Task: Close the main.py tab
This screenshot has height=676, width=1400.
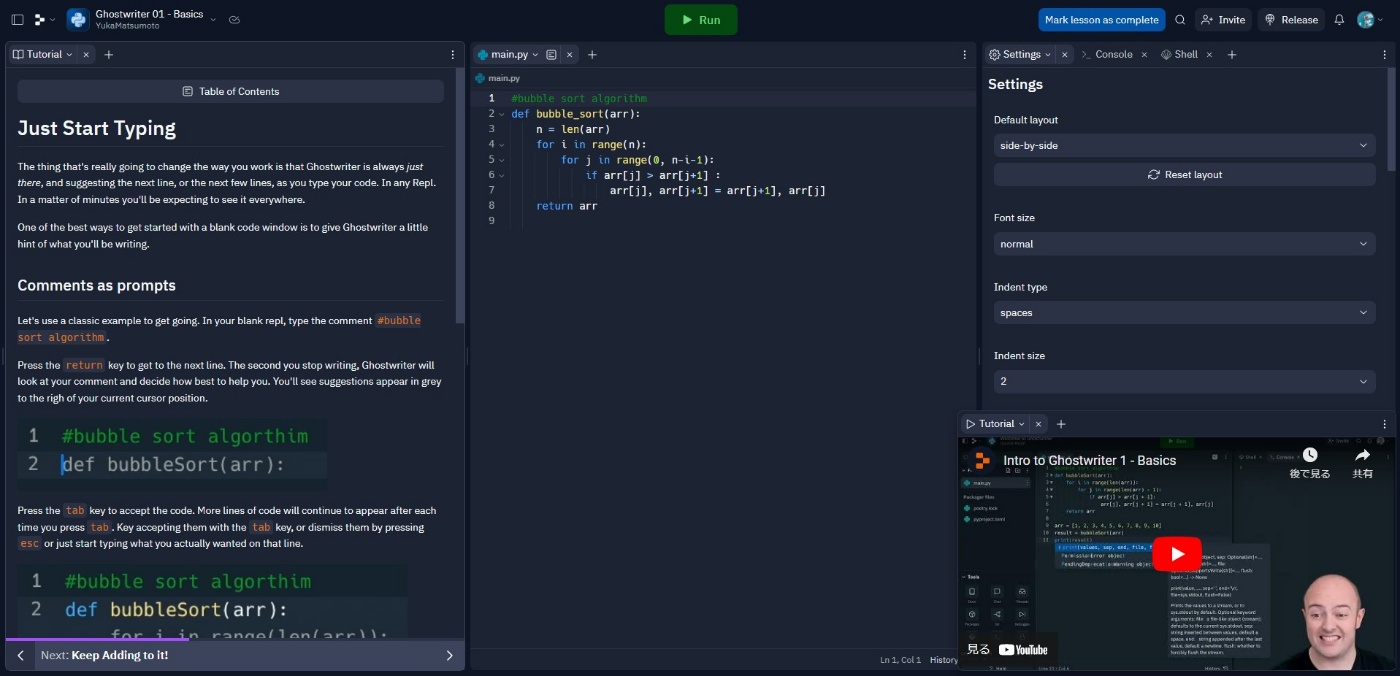Action: 569,54
